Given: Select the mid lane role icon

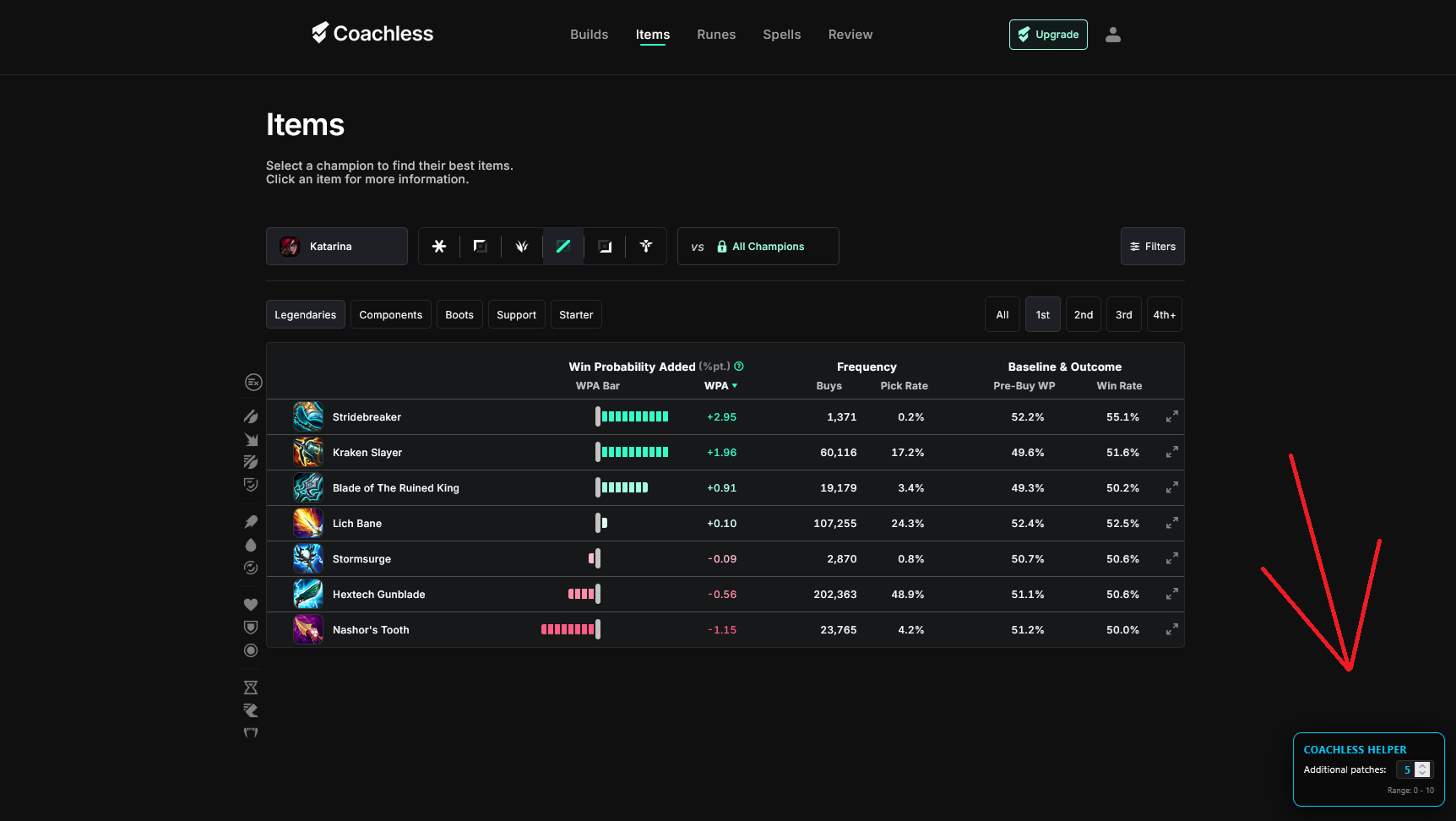Looking at the screenshot, I should pos(563,247).
